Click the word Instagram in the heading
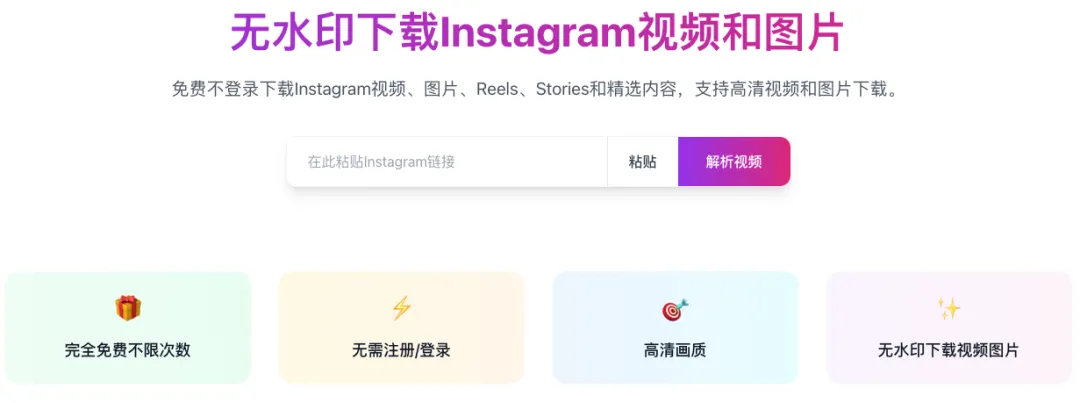The image size is (1080, 403). [539, 33]
